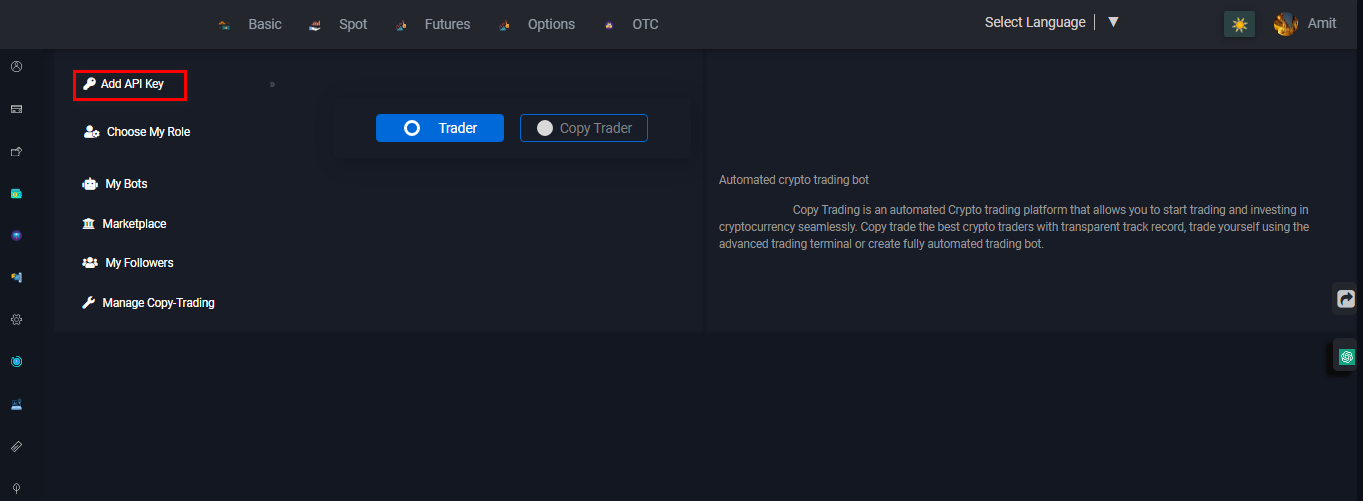1363x501 pixels.
Task: Click the share/transfer icon in the left sidebar
Action: 16,152
